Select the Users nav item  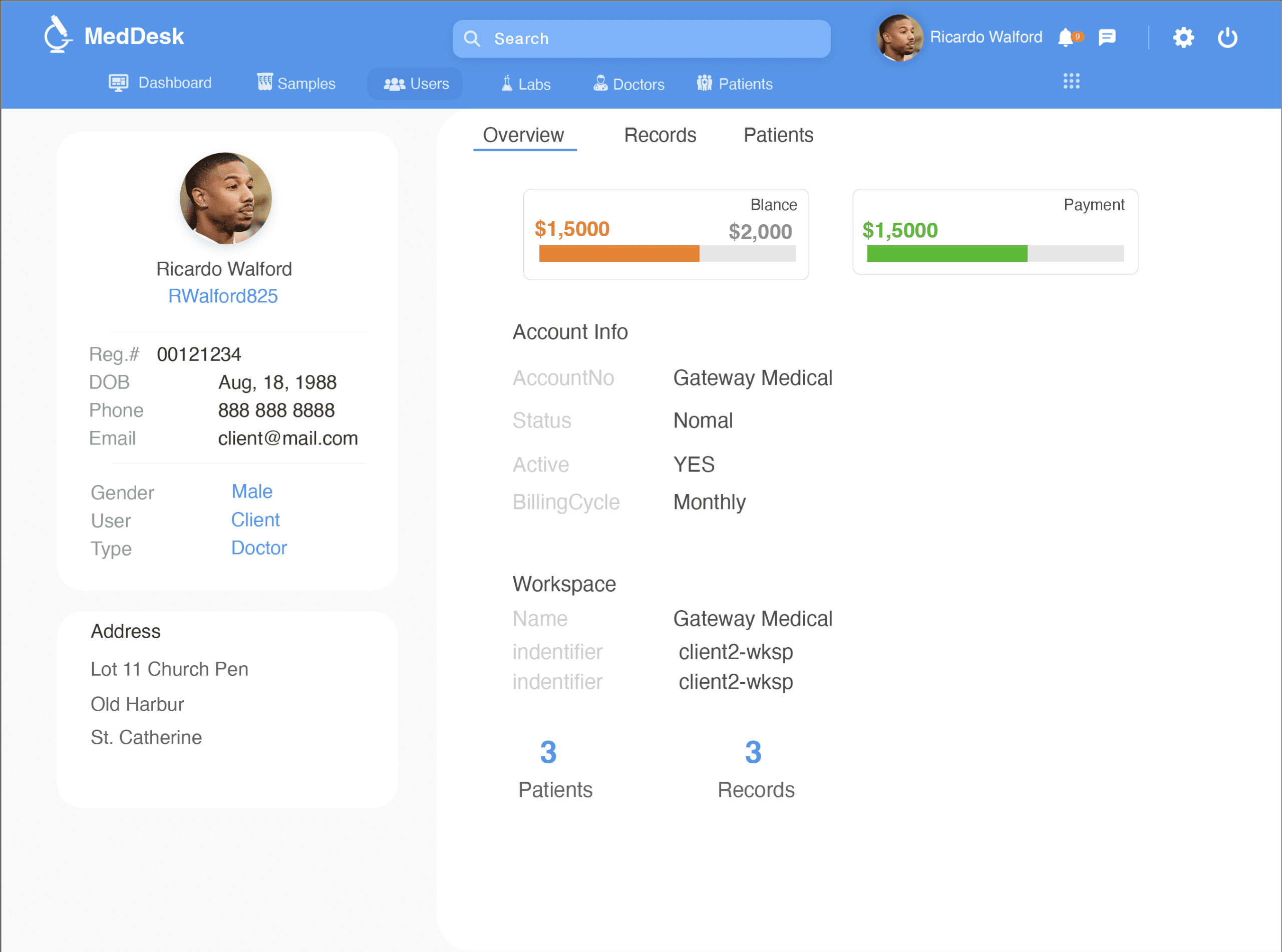pyautogui.click(x=415, y=84)
